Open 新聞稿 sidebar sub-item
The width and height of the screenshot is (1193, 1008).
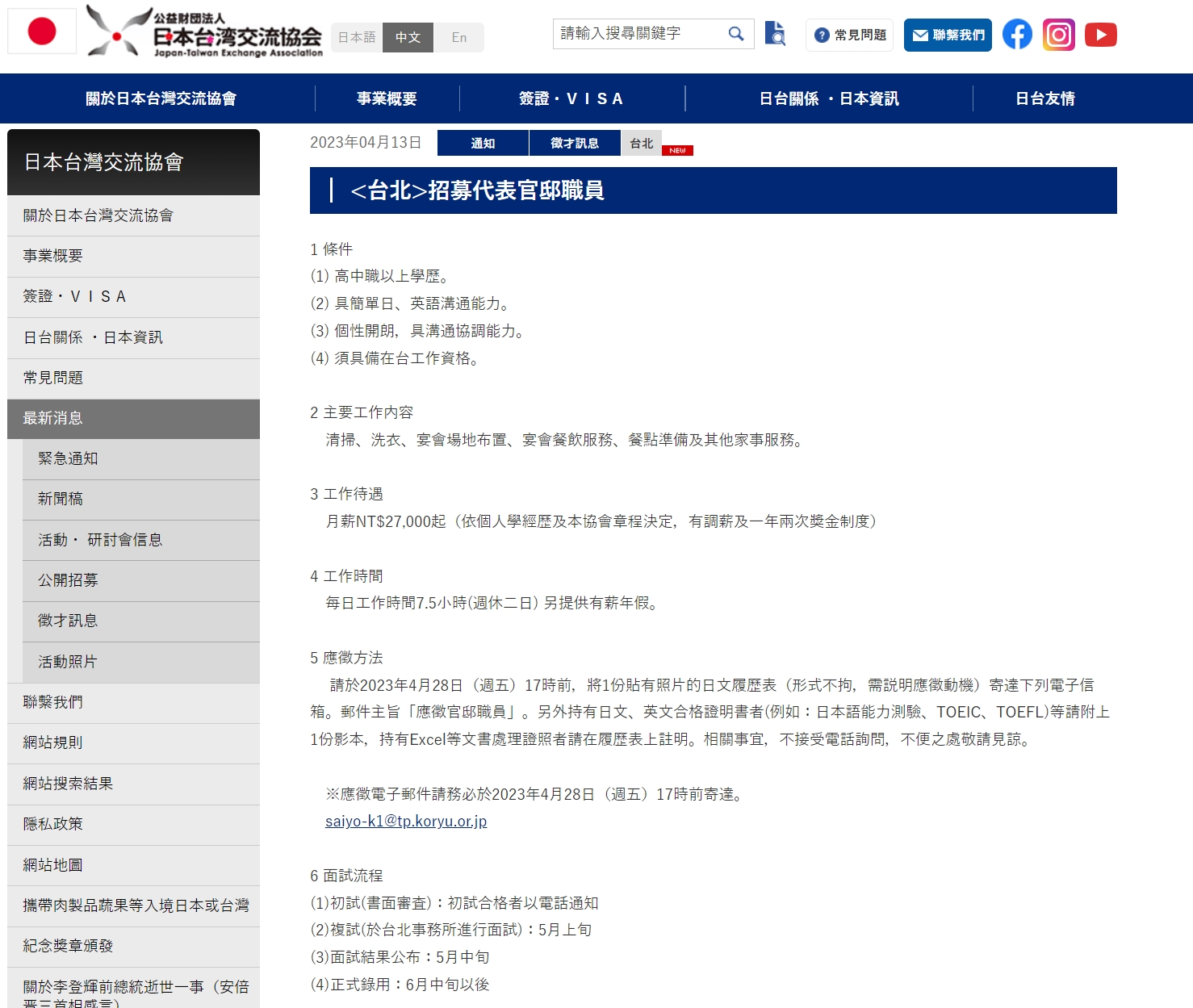[141, 500]
